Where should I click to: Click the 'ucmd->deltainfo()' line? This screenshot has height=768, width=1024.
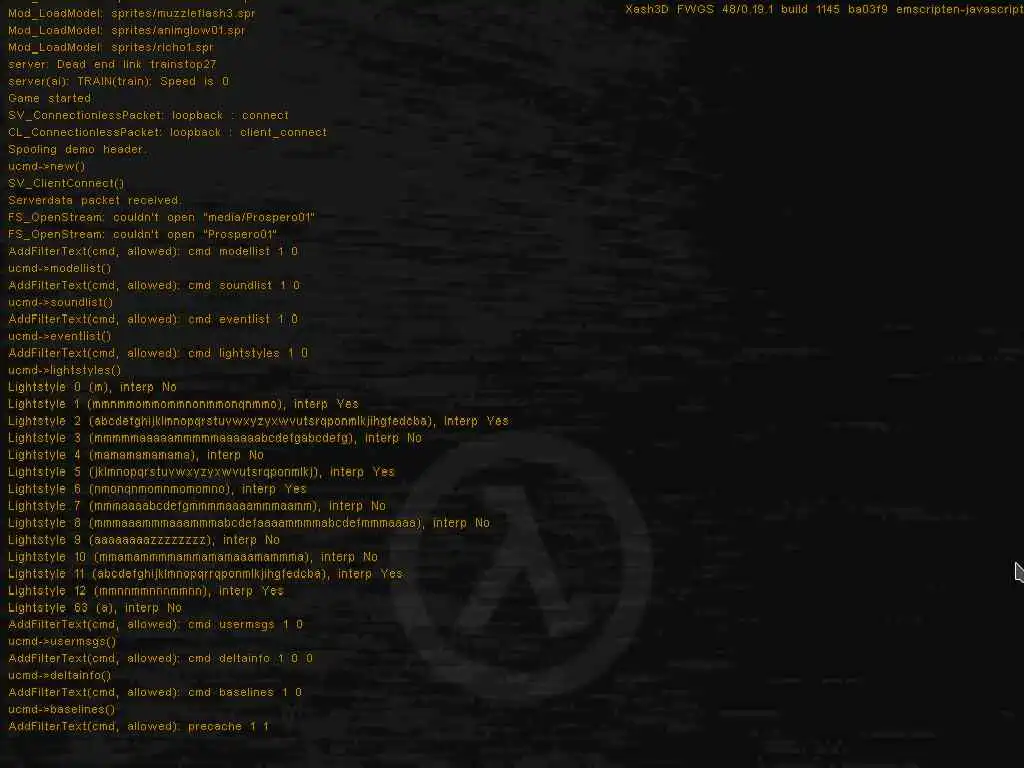(x=59, y=675)
